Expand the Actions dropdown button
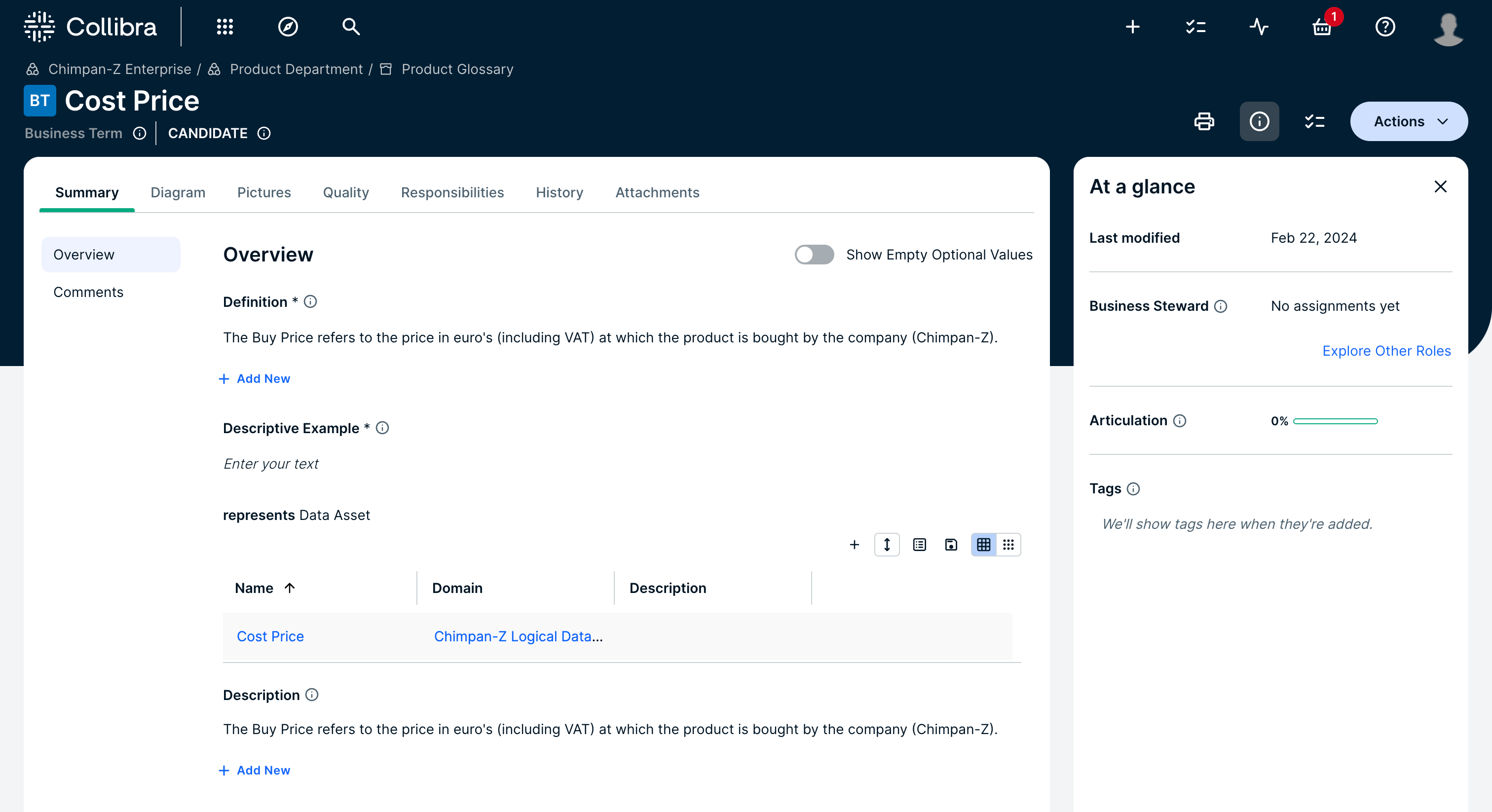 tap(1409, 122)
